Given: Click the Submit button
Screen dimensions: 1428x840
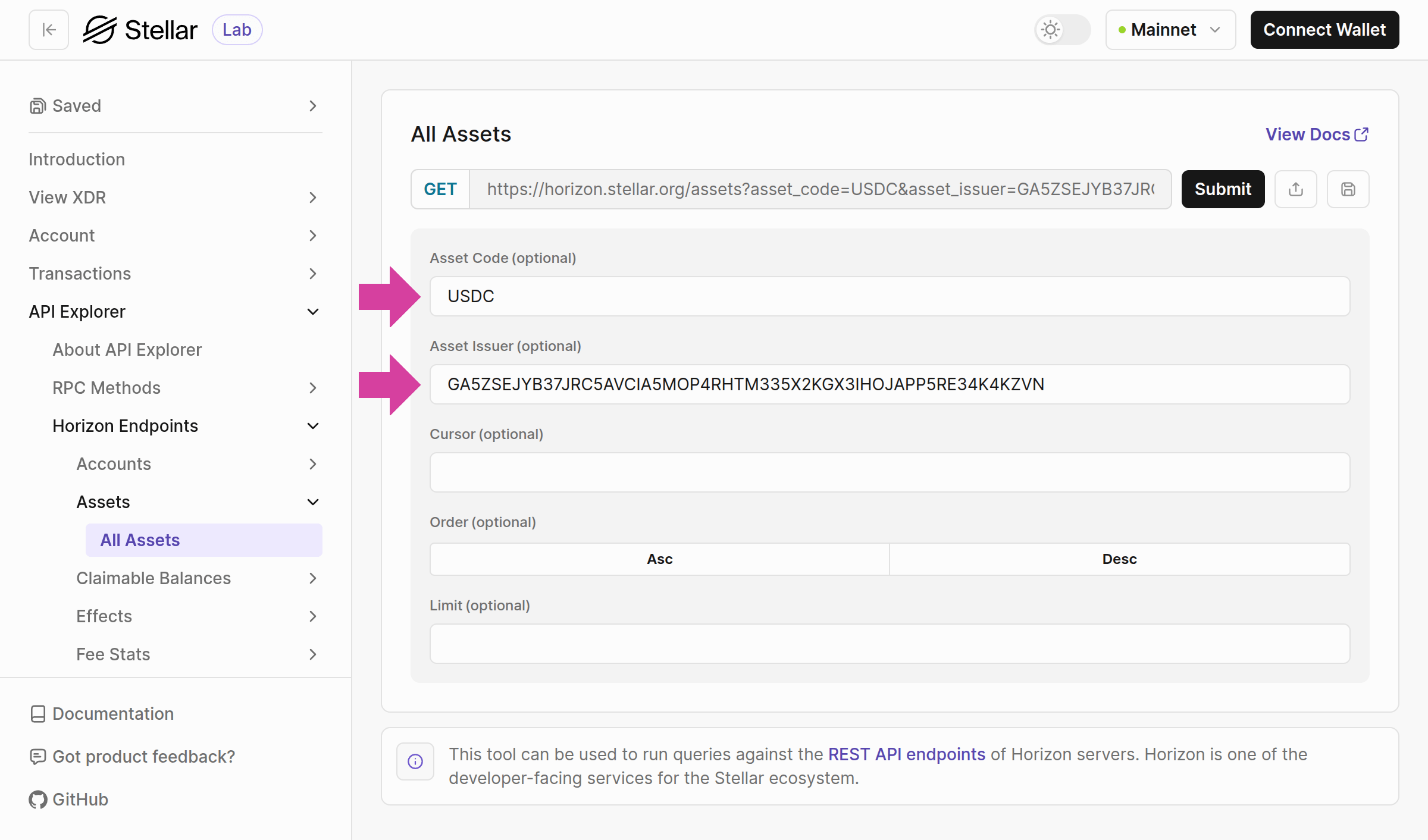Looking at the screenshot, I should coord(1223,189).
